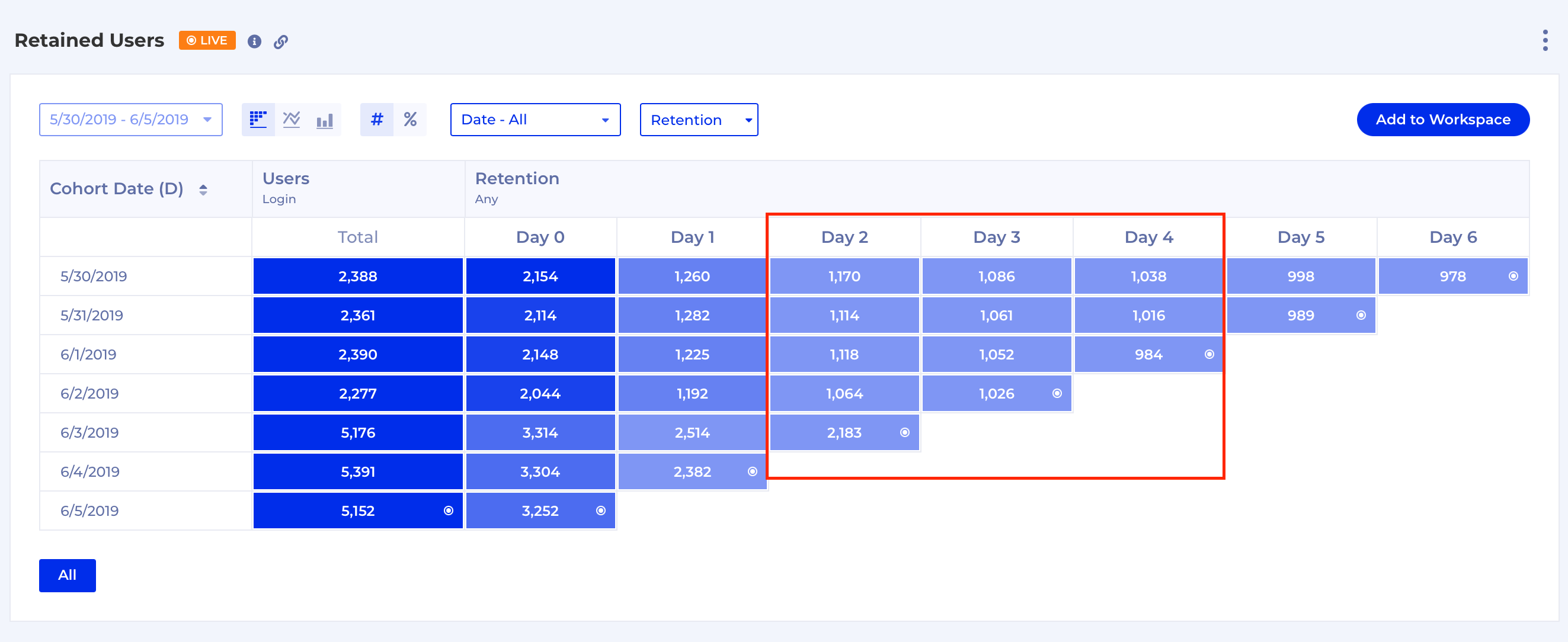Click the 5/30/2019 cohort row label
1568x642 pixels.
94,276
